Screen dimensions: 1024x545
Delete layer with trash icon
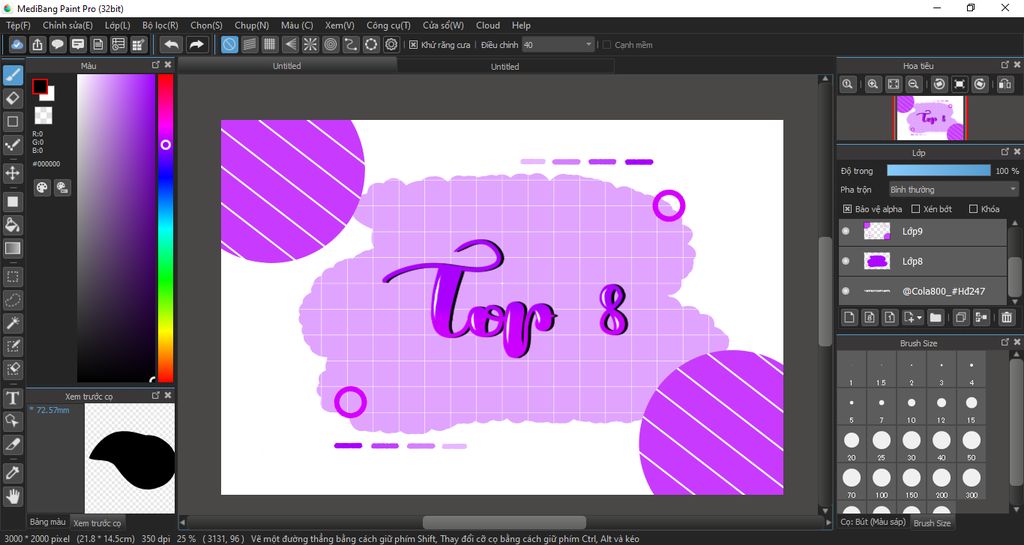[1006, 317]
